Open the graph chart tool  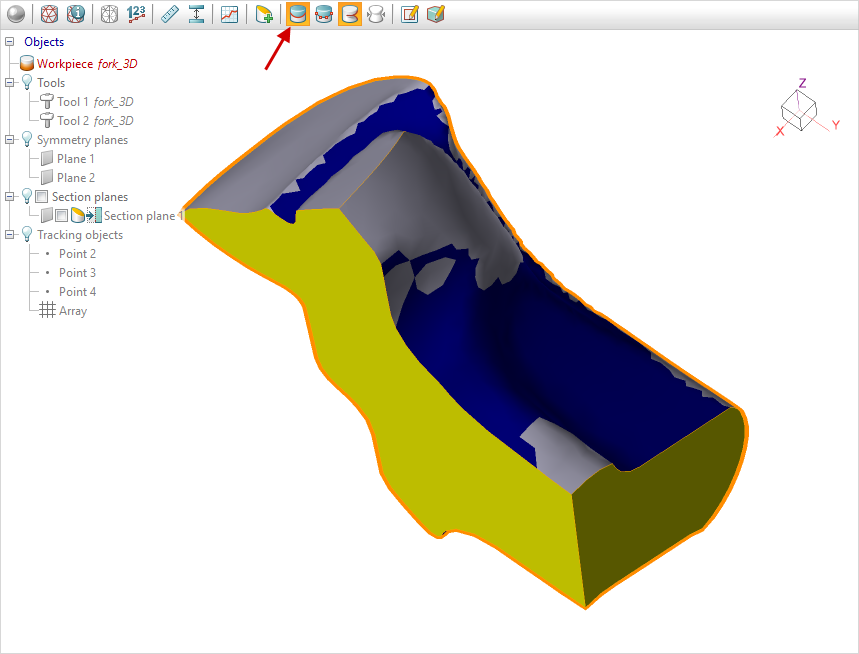point(230,14)
